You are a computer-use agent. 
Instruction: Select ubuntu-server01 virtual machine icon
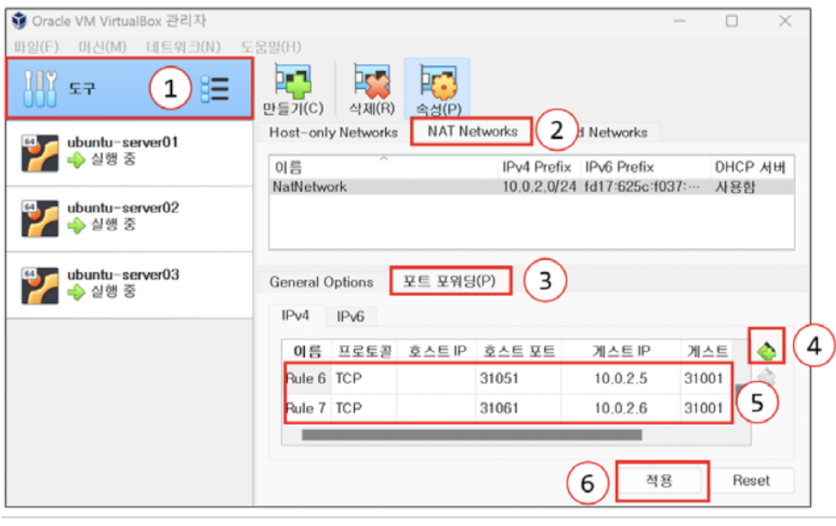pyautogui.click(x=40, y=153)
